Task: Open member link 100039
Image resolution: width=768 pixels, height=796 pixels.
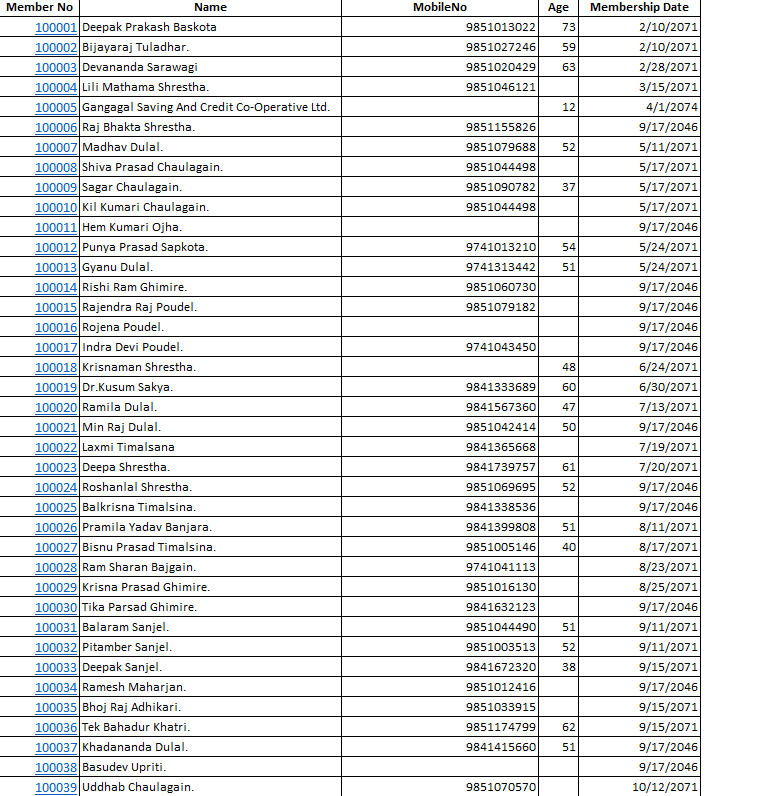Action: pyautogui.click(x=56, y=787)
